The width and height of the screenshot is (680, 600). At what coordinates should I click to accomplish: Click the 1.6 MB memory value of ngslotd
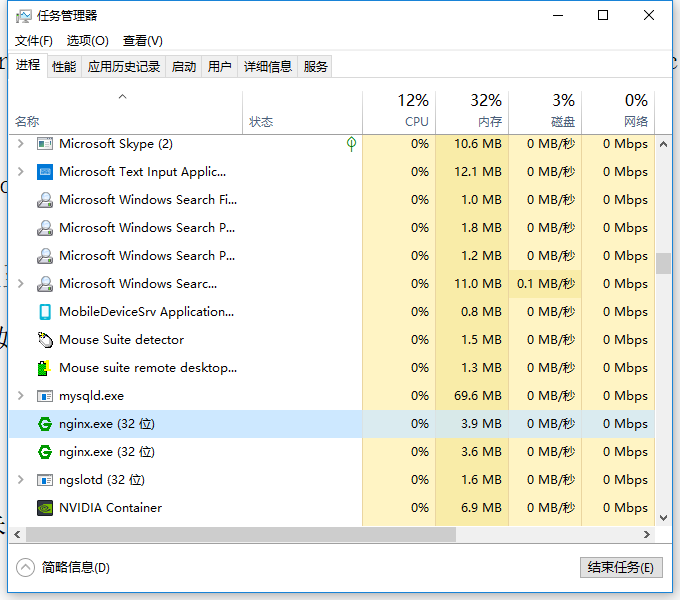coord(481,480)
